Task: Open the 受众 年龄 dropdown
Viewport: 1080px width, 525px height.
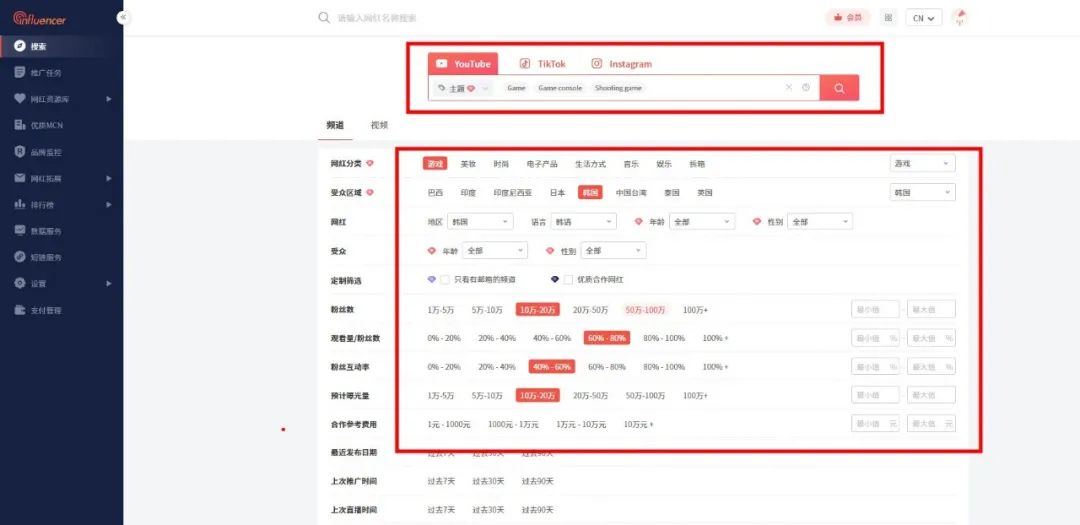Action: pos(495,251)
